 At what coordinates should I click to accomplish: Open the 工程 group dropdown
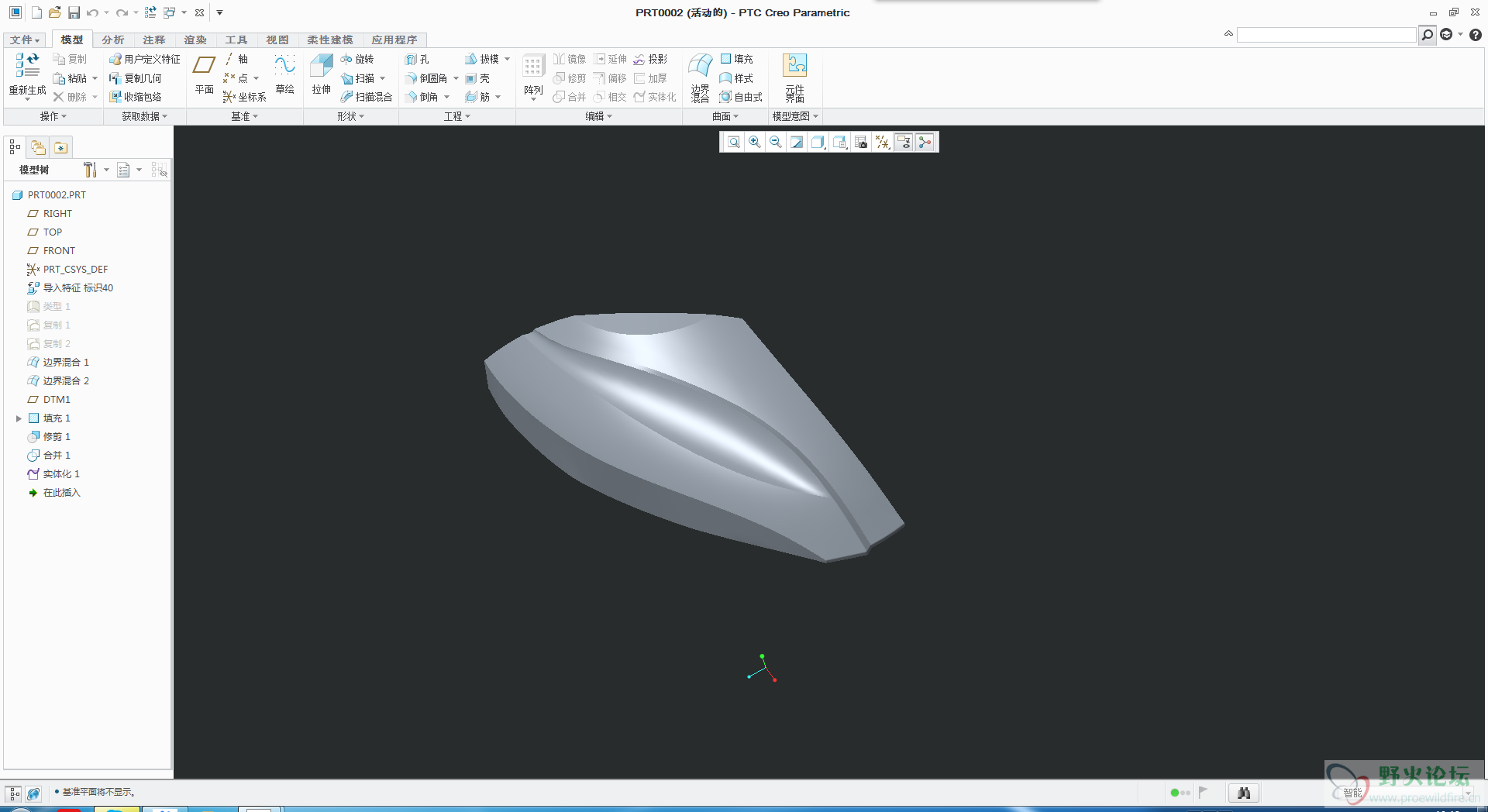pos(457,116)
